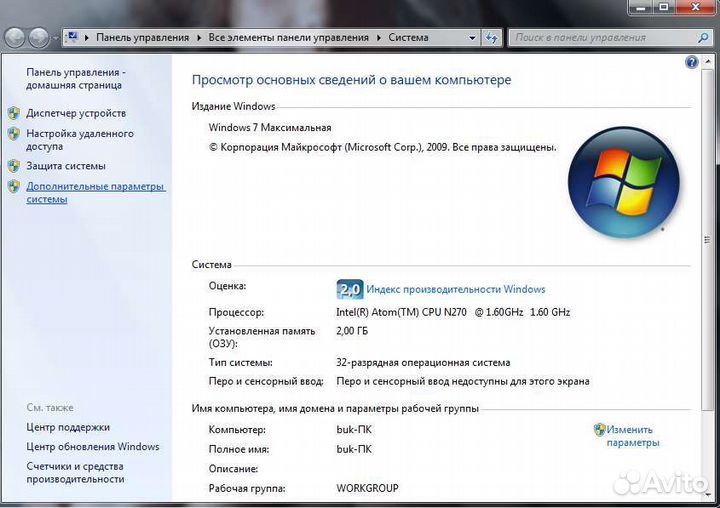Select the Система breadcrumb segment
Screen dimensions: 720x508
point(408,38)
